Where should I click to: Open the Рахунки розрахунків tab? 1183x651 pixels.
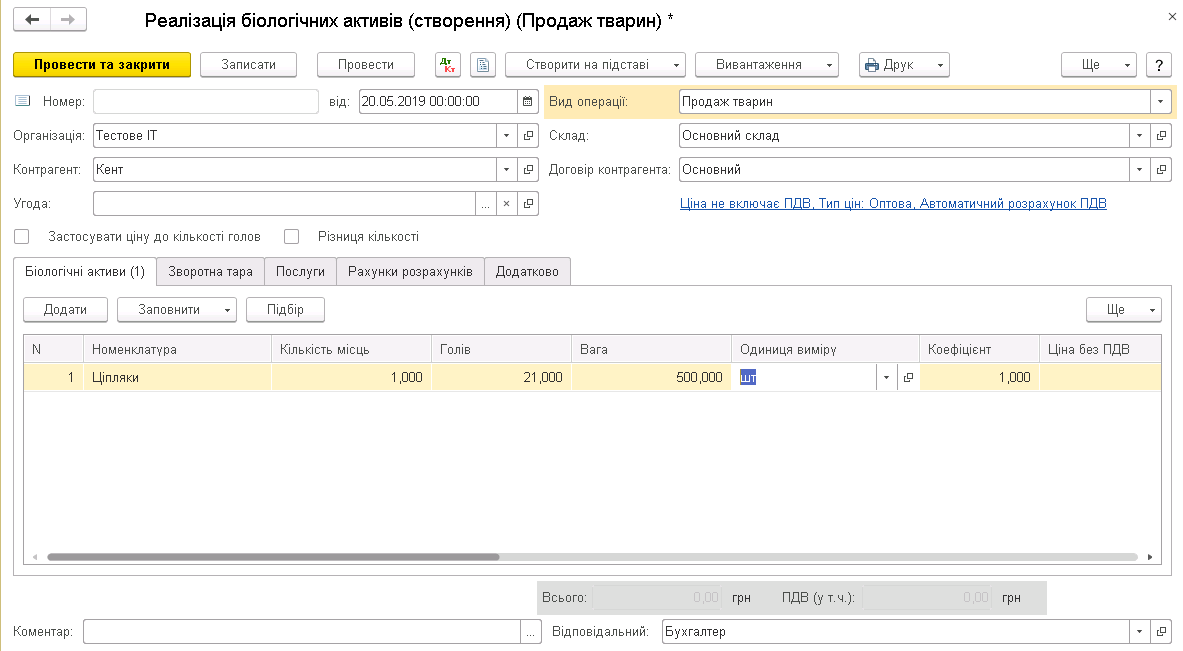tap(410, 272)
